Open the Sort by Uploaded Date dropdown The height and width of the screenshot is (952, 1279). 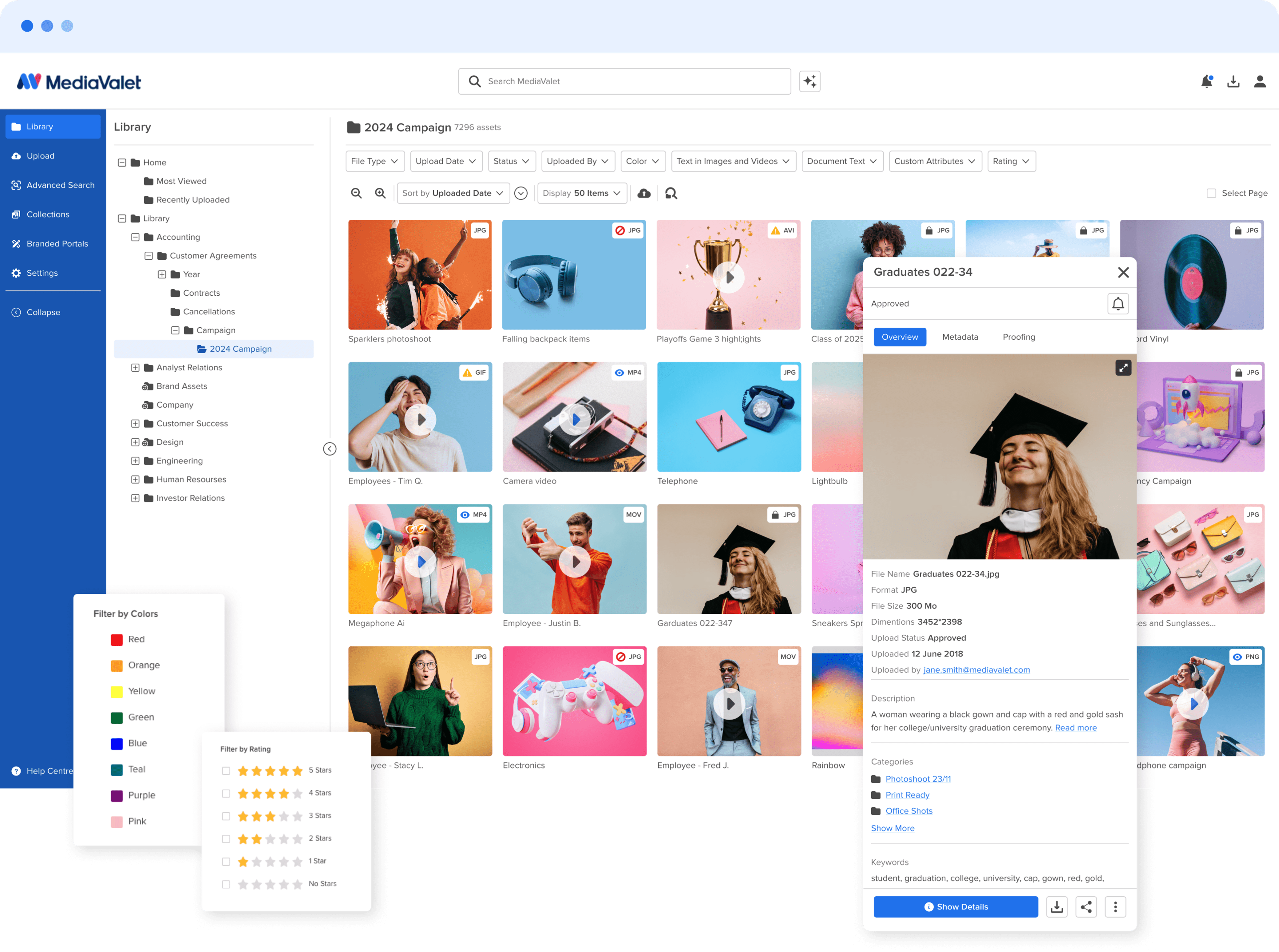click(x=453, y=193)
